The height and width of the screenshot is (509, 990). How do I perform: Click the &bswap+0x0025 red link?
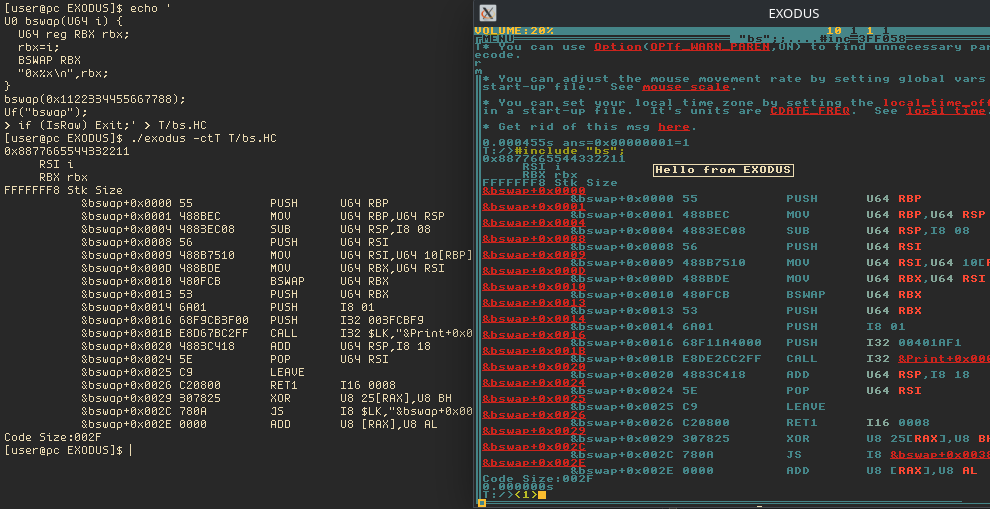[534, 398]
